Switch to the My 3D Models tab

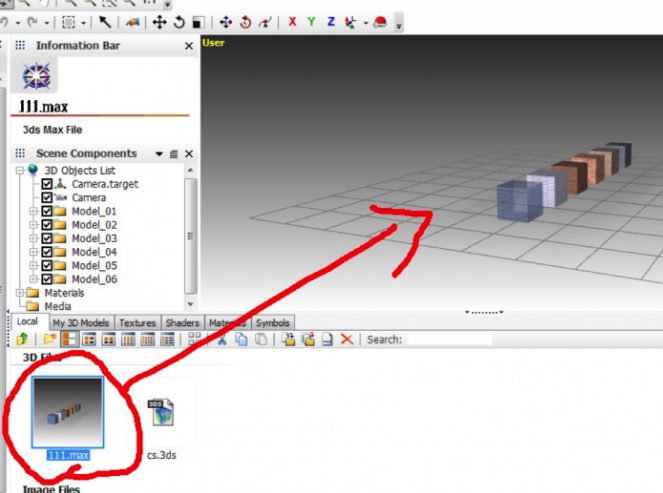coord(81,323)
